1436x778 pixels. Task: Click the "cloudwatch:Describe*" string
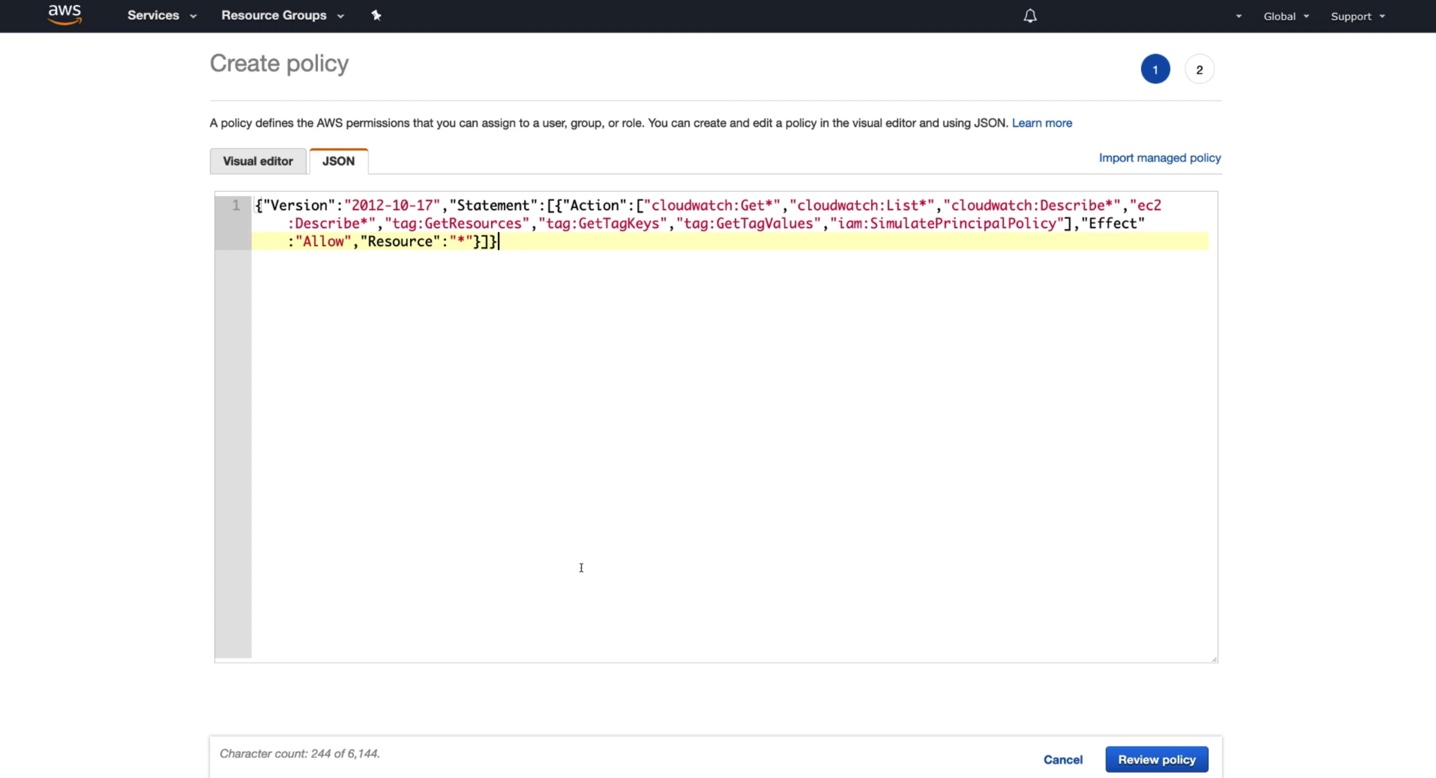tap(1032, 205)
